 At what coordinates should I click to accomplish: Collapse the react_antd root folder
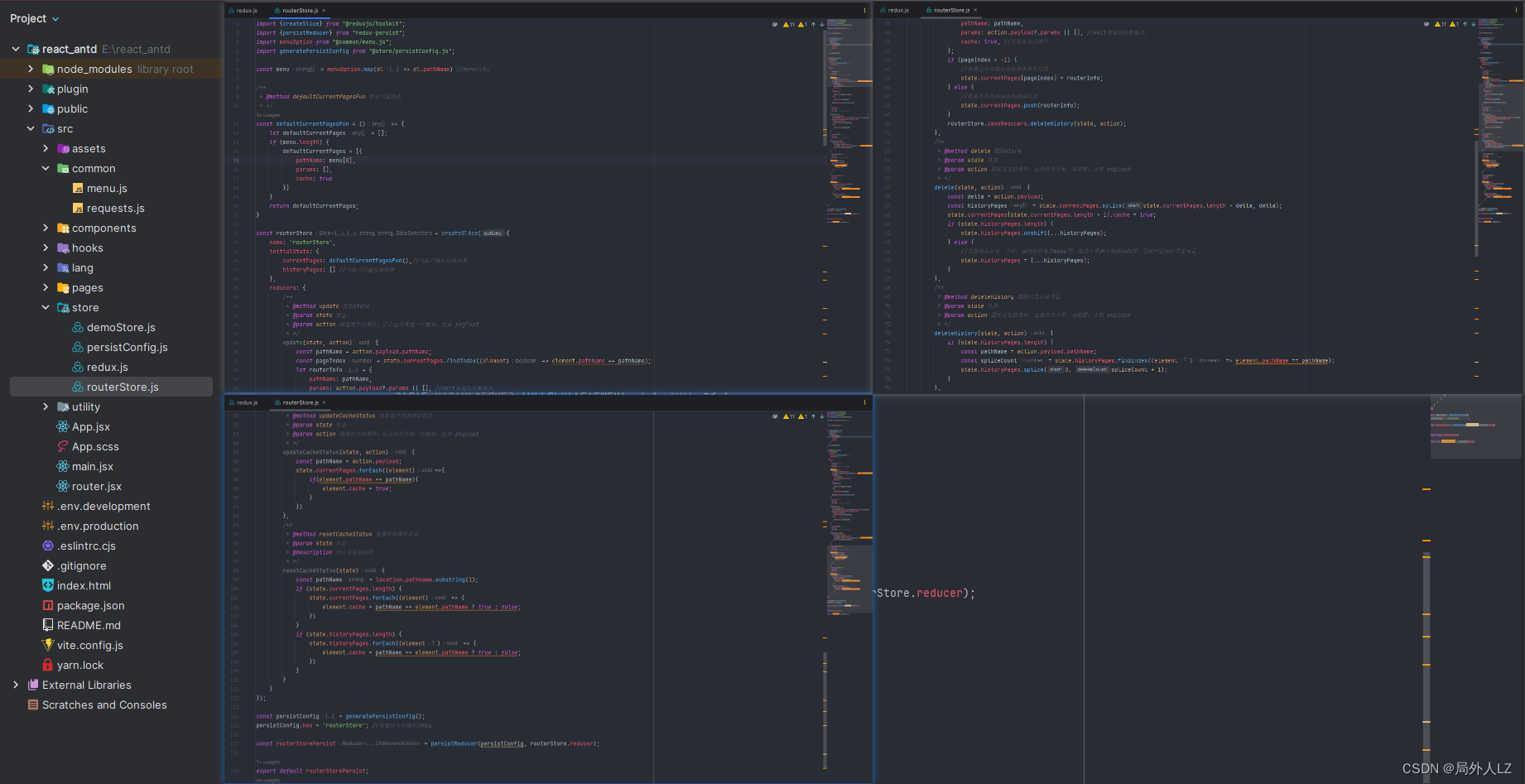pyautogui.click(x=16, y=49)
